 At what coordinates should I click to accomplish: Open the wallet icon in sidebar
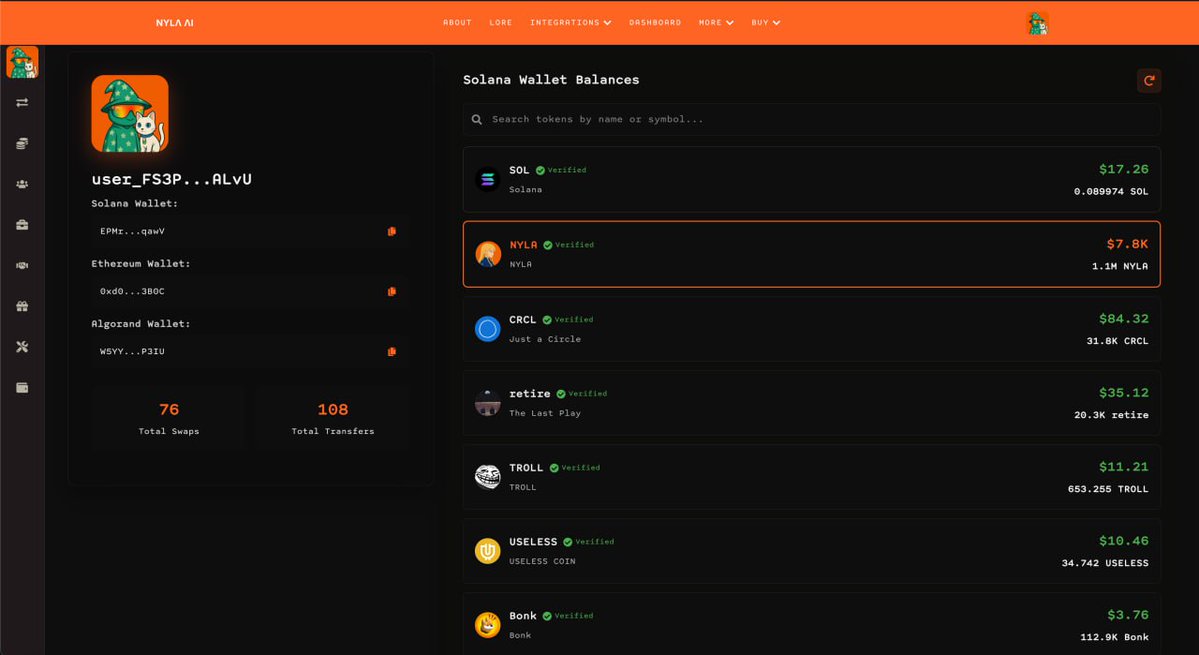pyautogui.click(x=22, y=387)
